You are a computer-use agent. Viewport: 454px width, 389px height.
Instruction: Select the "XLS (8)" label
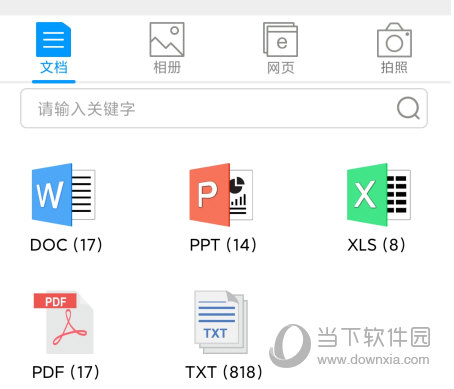[x=376, y=245]
